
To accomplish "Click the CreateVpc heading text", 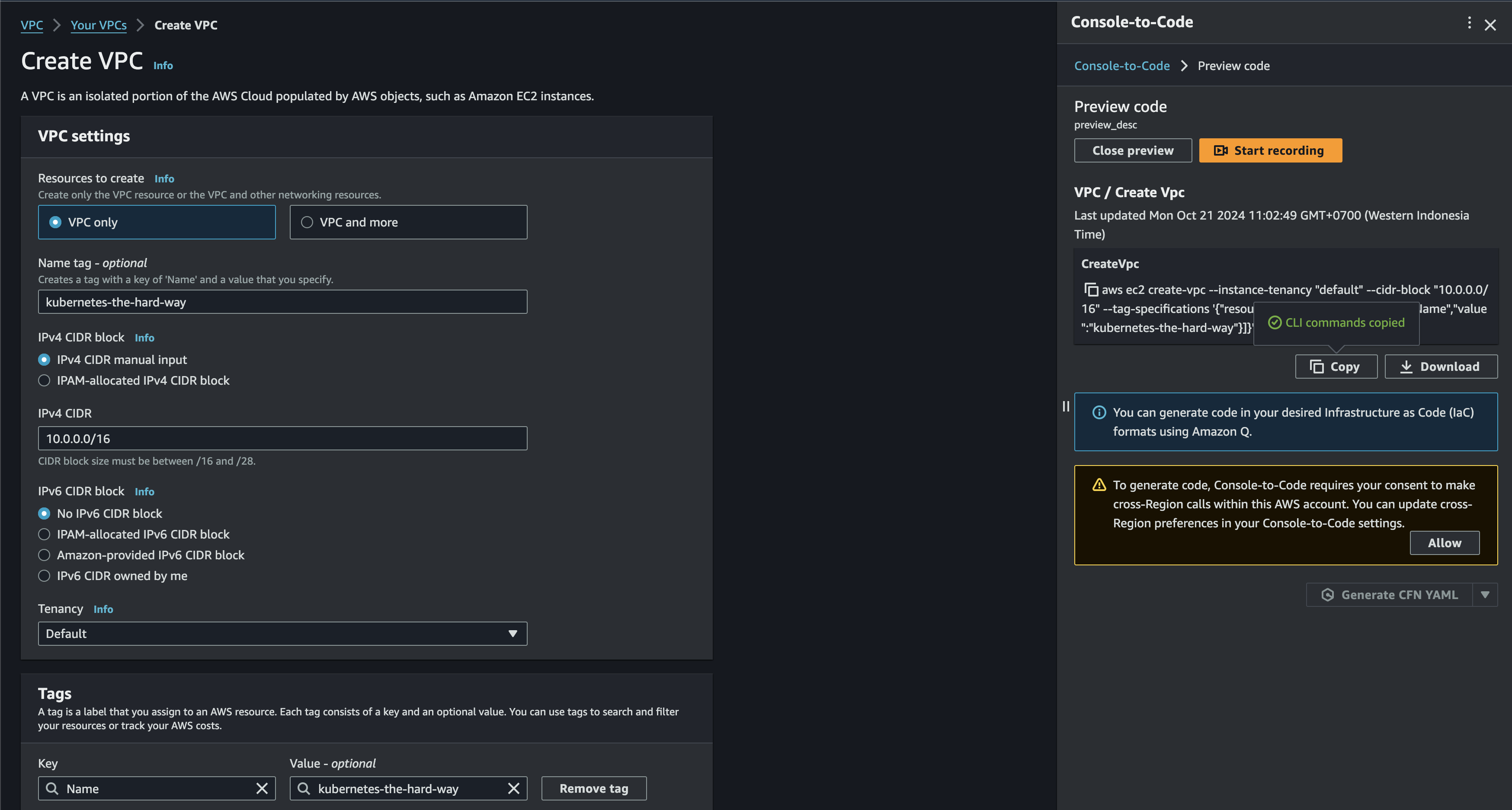I will point(1110,264).
